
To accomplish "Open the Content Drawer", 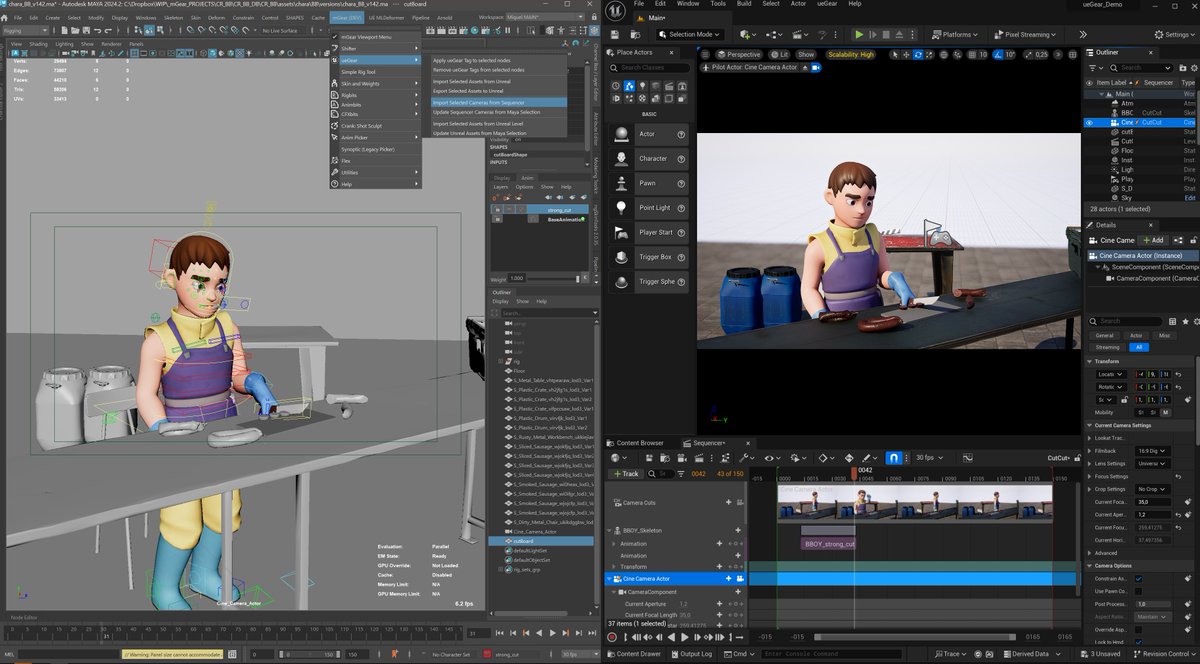I will pyautogui.click(x=633, y=654).
